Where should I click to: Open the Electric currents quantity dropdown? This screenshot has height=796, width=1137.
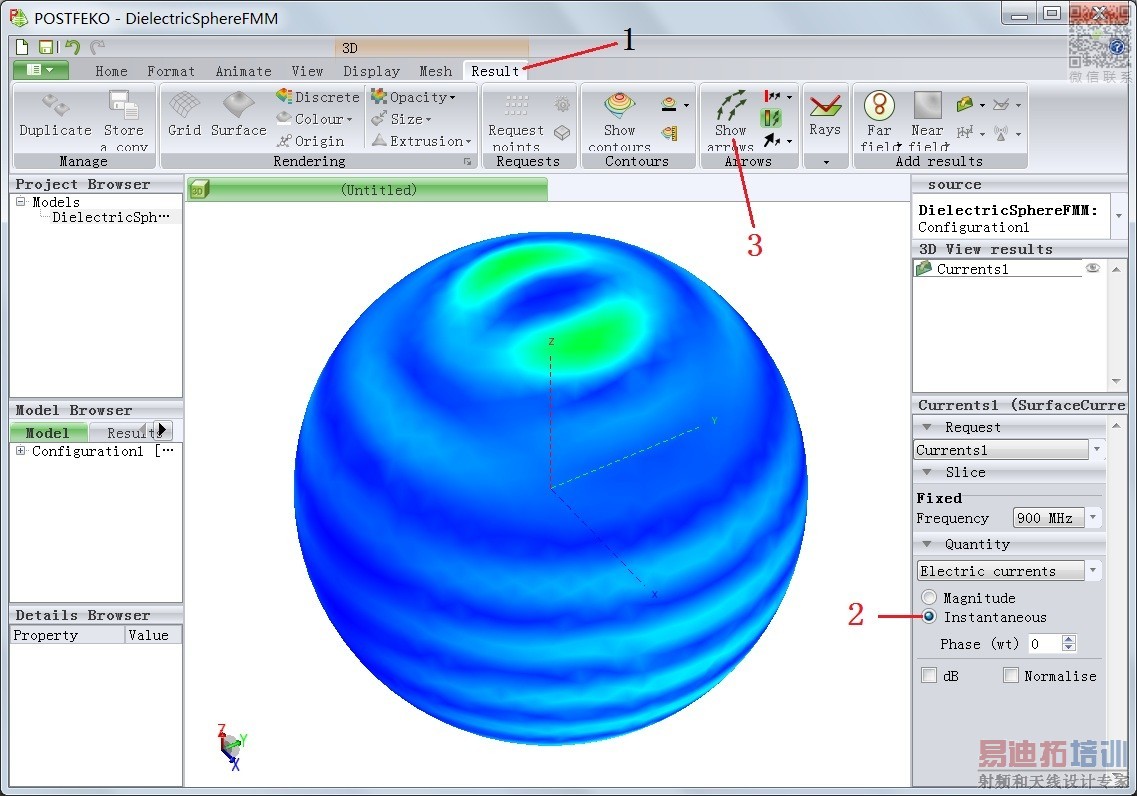[x=1093, y=571]
